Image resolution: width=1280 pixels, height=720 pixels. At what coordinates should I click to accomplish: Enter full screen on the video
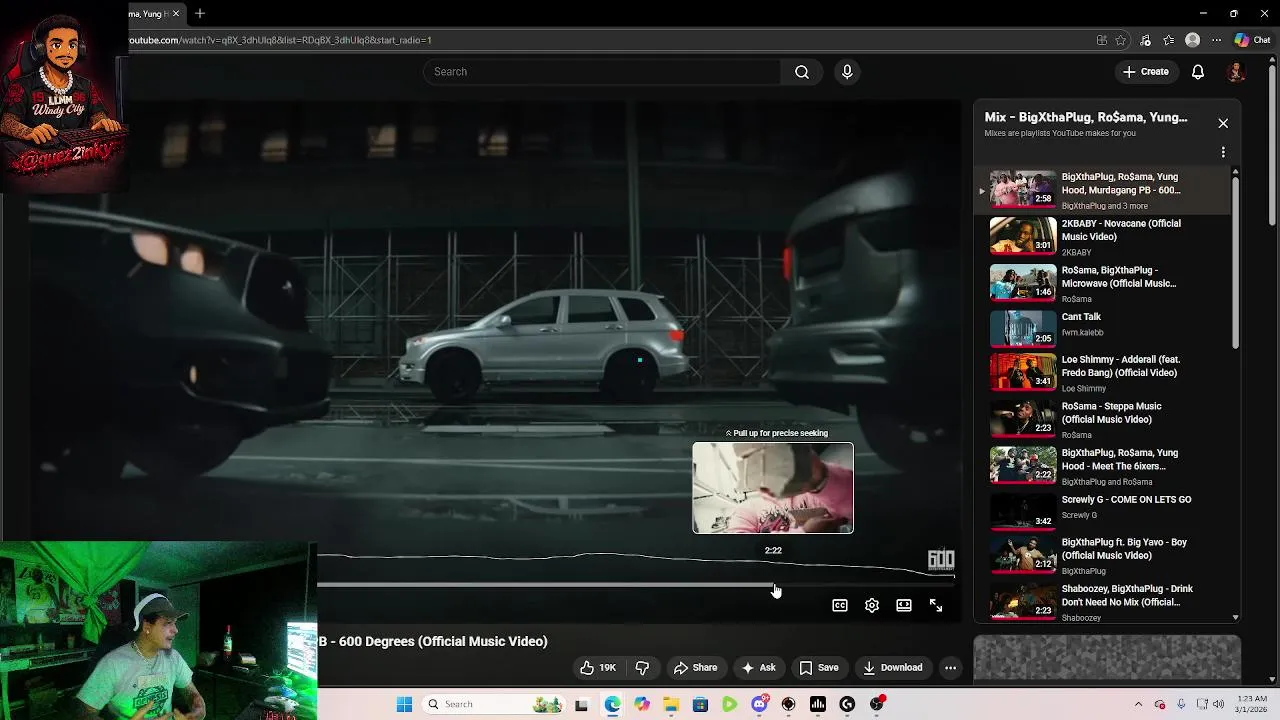click(936, 605)
